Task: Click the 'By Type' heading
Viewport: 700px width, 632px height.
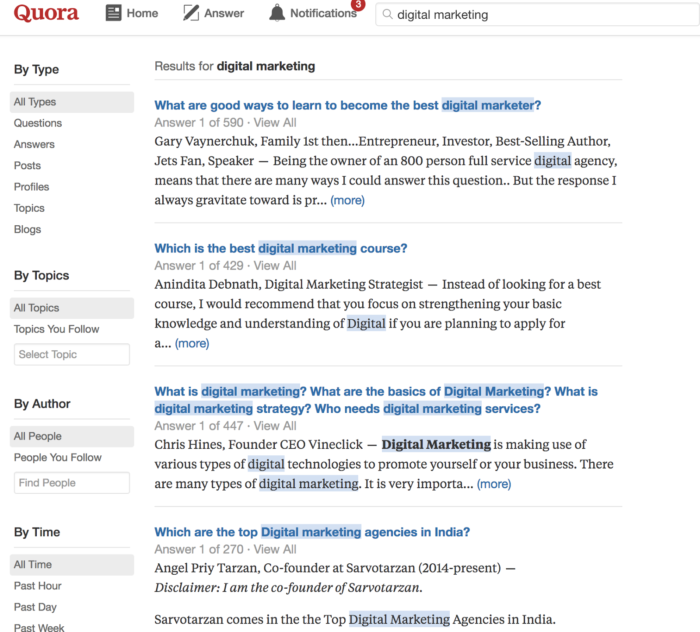Action: (x=36, y=70)
